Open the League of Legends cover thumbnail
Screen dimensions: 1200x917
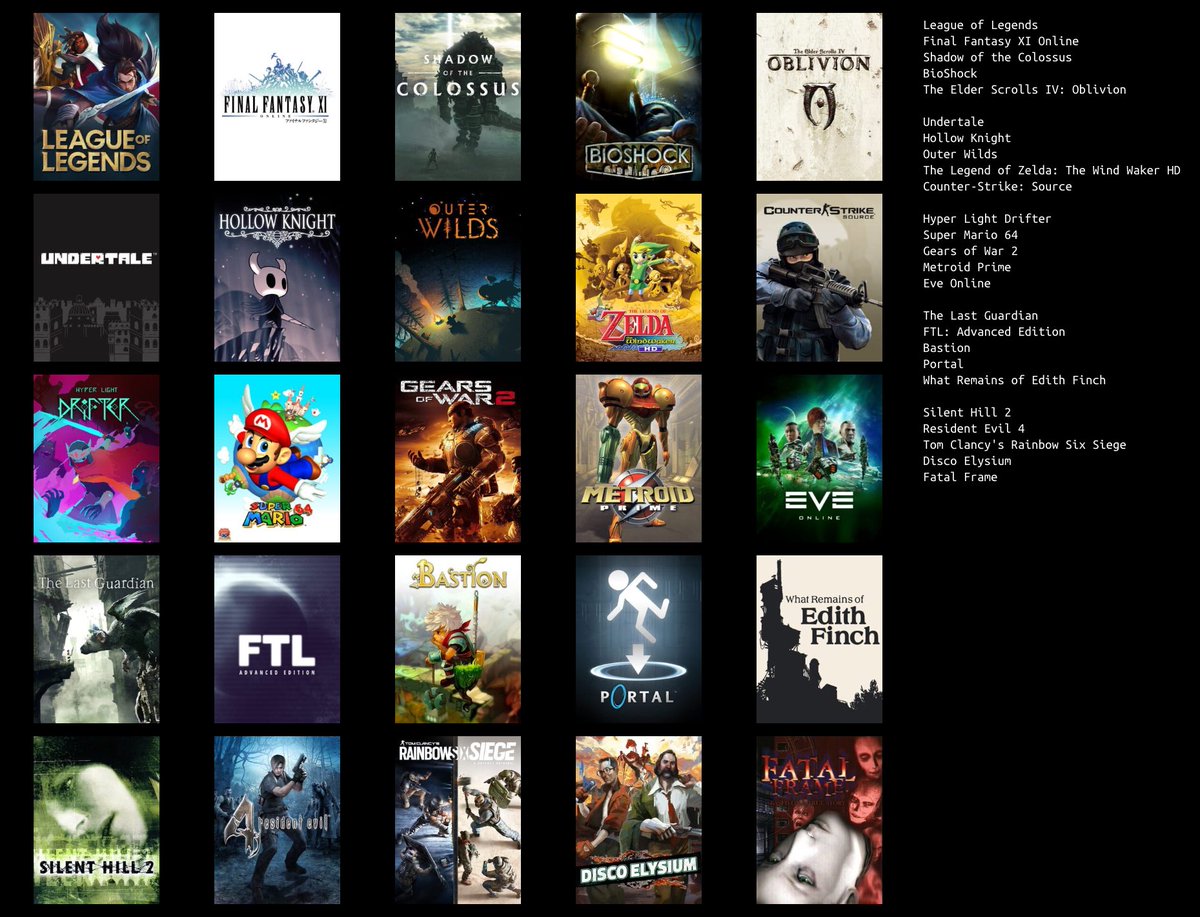click(96, 96)
